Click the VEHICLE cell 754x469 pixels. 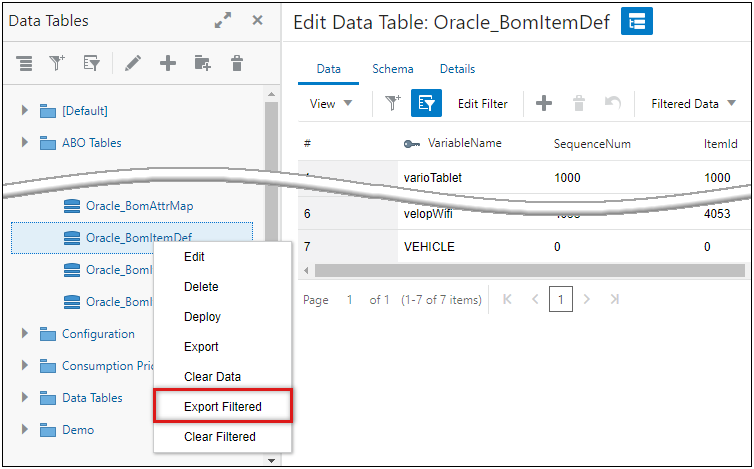(x=429, y=246)
